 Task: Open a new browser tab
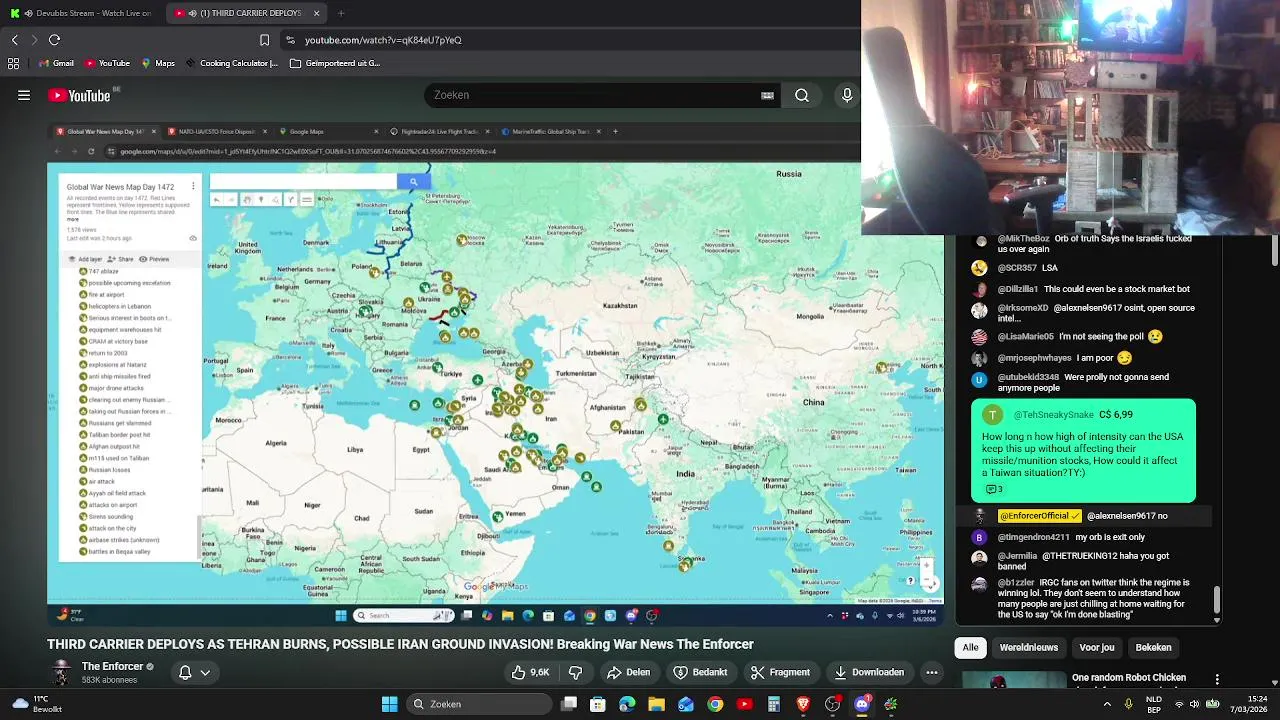341,13
